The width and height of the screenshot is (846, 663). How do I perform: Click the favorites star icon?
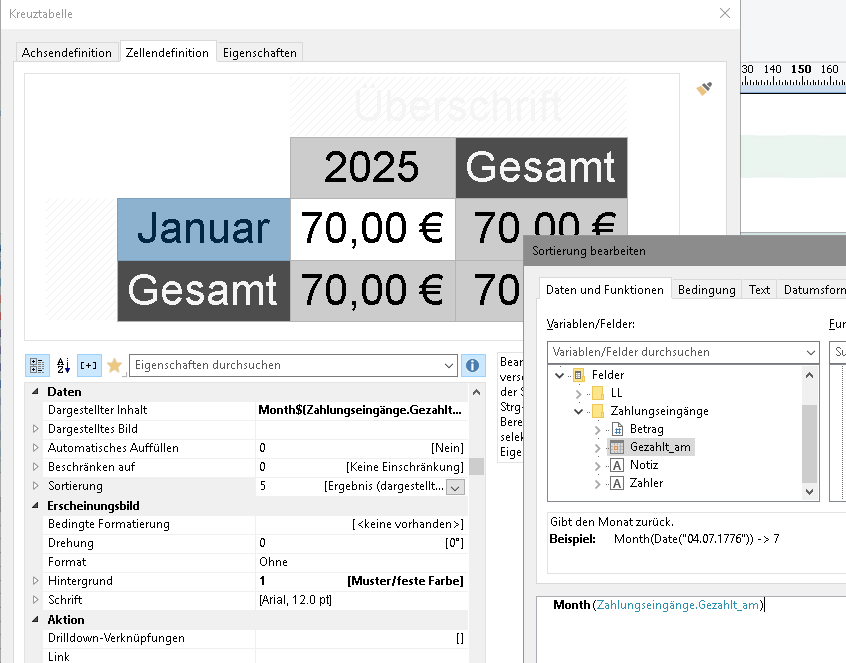(x=114, y=365)
